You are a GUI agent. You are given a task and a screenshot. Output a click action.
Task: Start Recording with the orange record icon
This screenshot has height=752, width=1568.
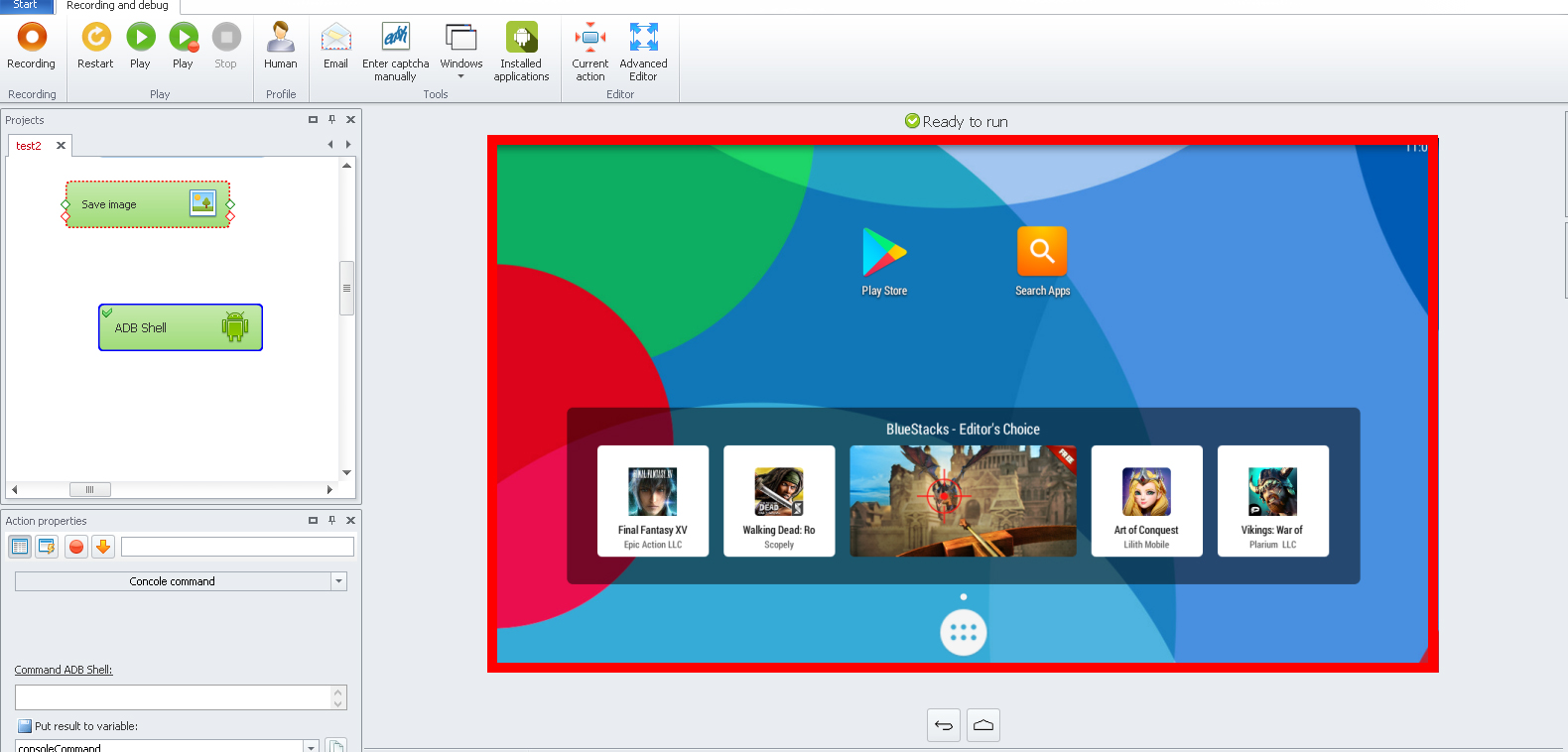(32, 46)
